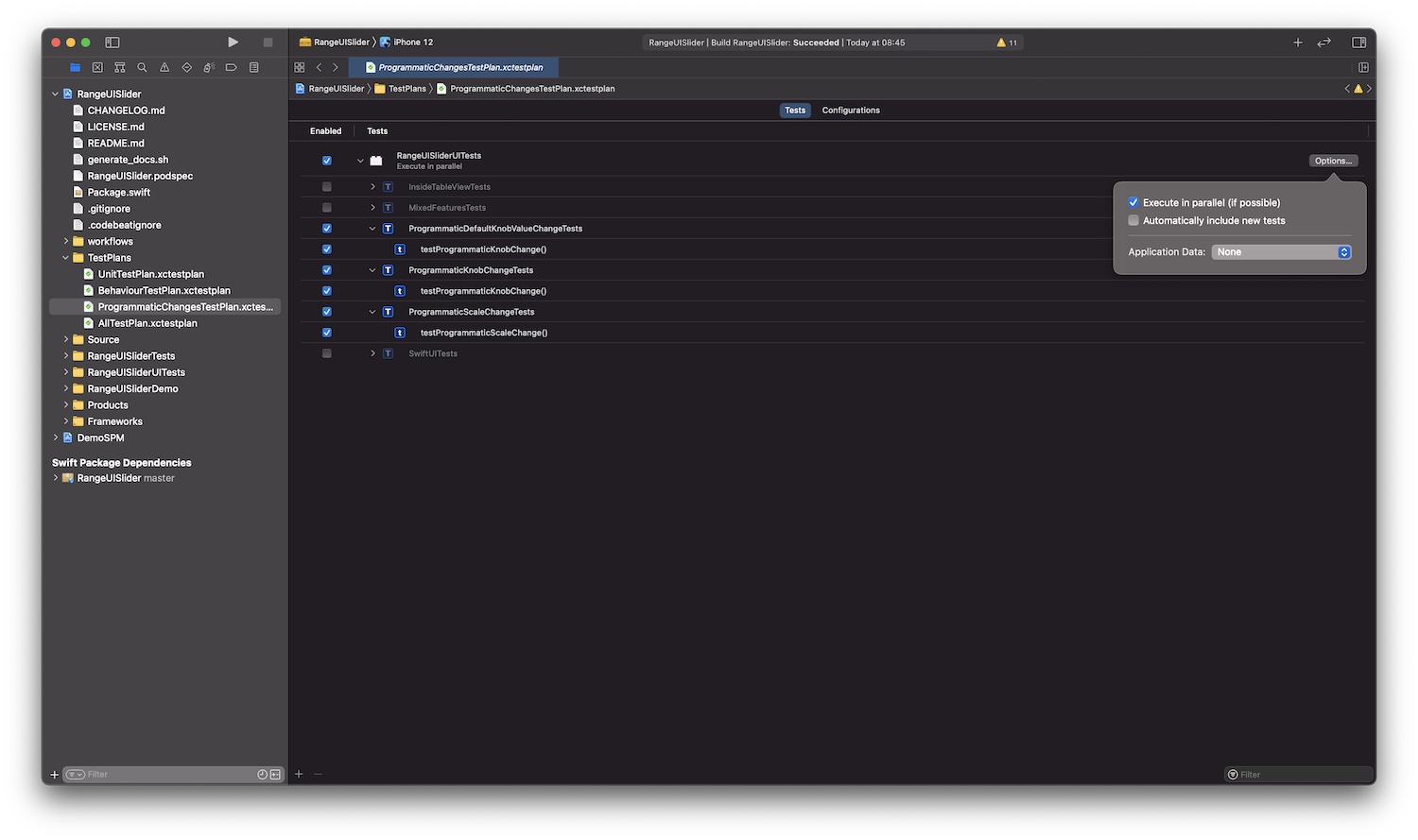Toggle the inspector panel
Viewport: 1418px width, 840px height.
1358,43
